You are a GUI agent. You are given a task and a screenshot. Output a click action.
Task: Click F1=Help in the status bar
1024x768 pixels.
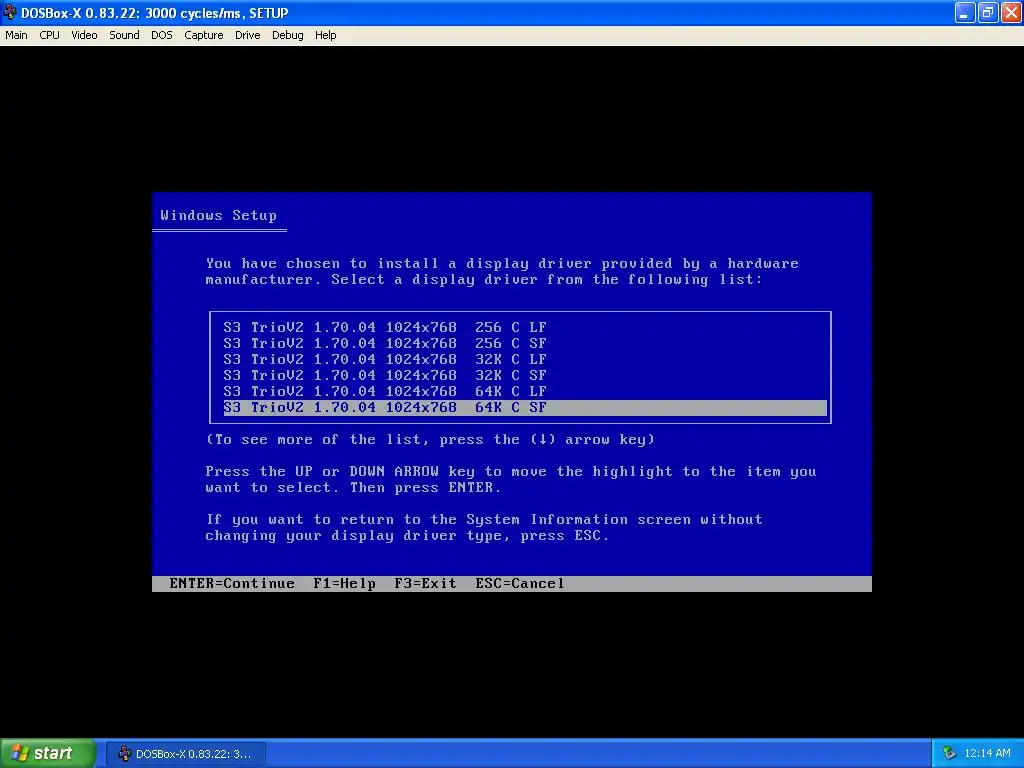pos(344,584)
